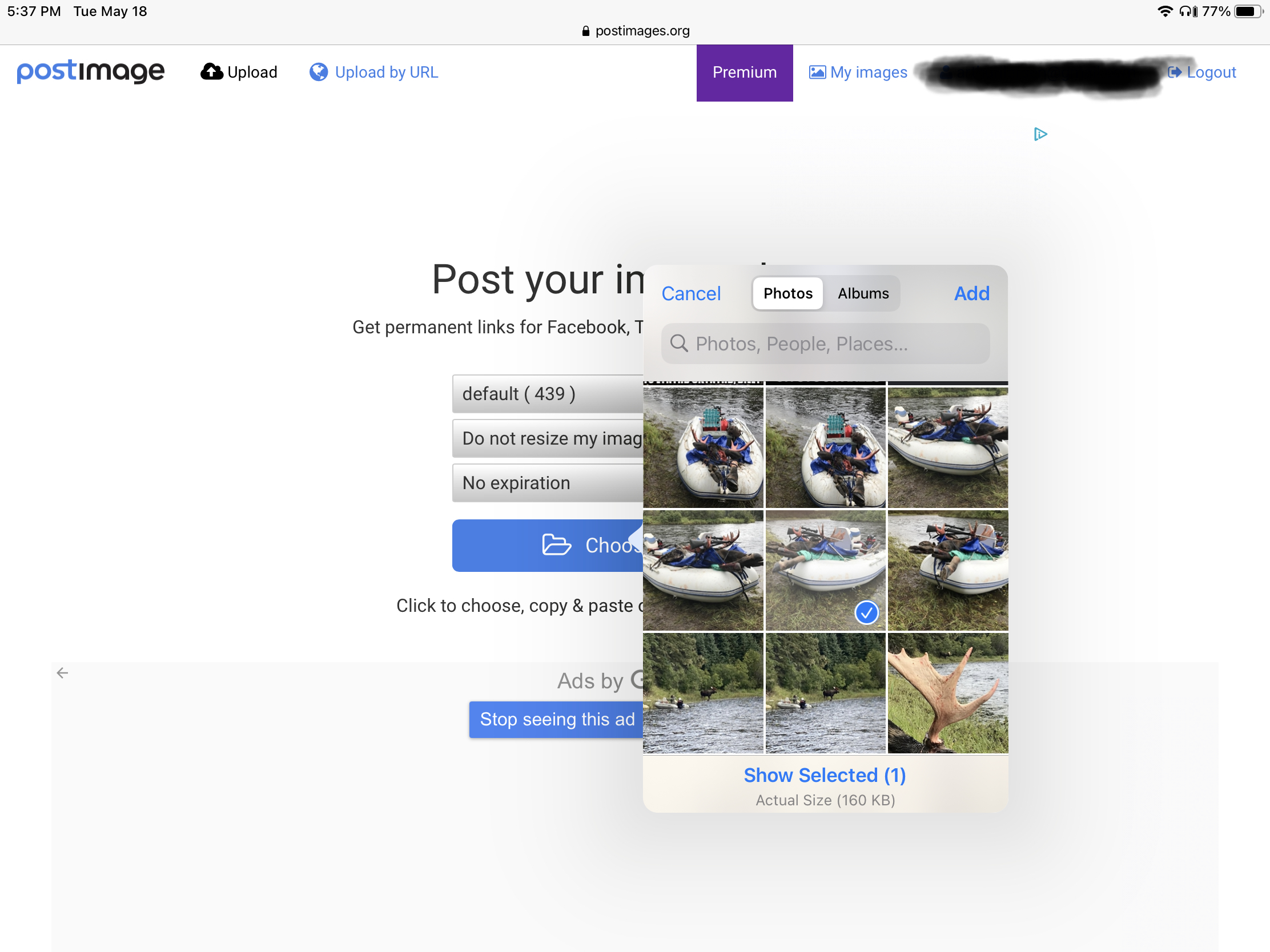Open Show Selected (1)

[825, 775]
